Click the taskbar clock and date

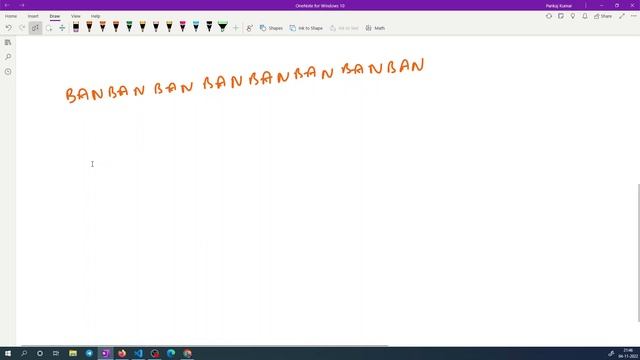[x=629, y=353]
